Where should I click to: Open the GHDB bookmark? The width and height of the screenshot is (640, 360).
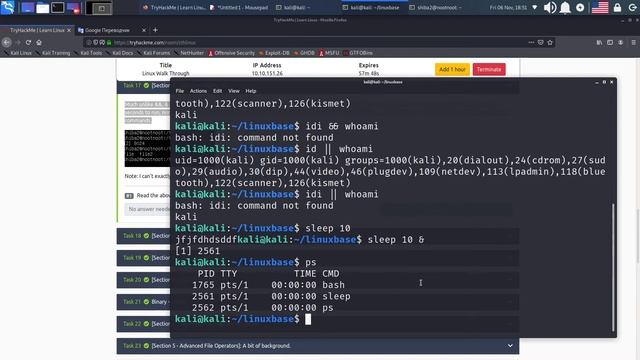pyautogui.click(x=304, y=53)
